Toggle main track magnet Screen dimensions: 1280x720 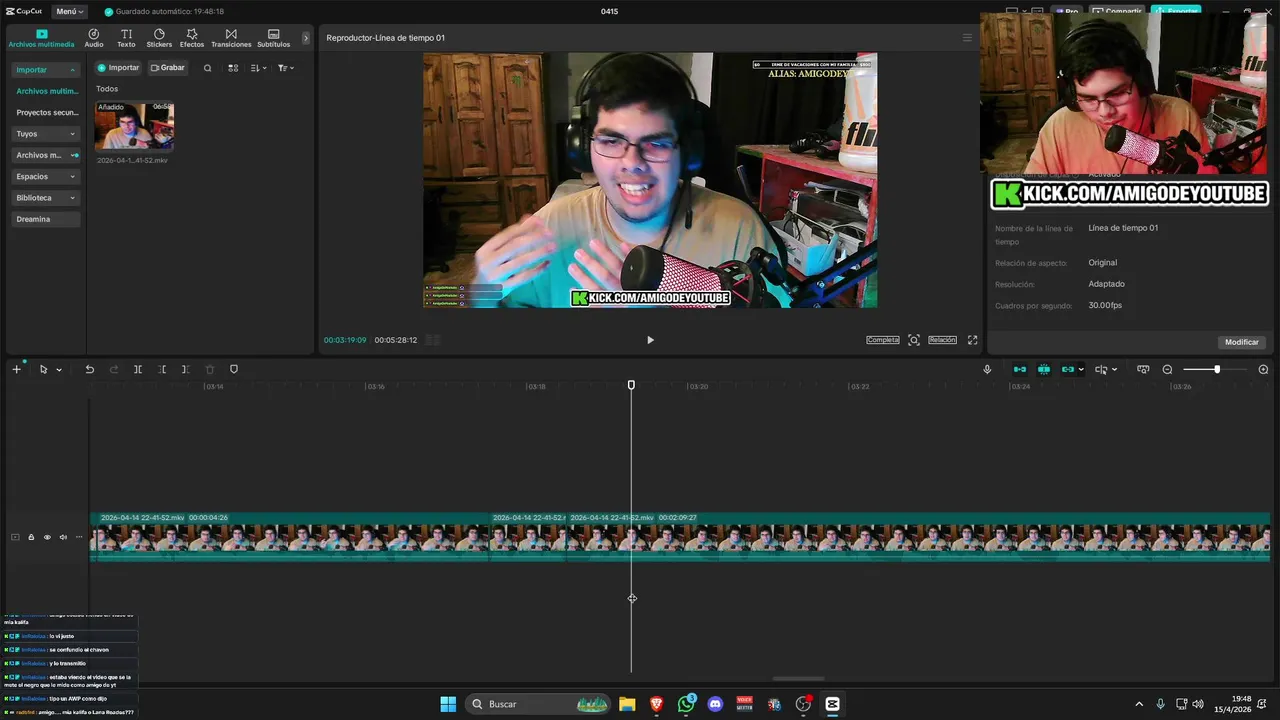pos(1020,369)
